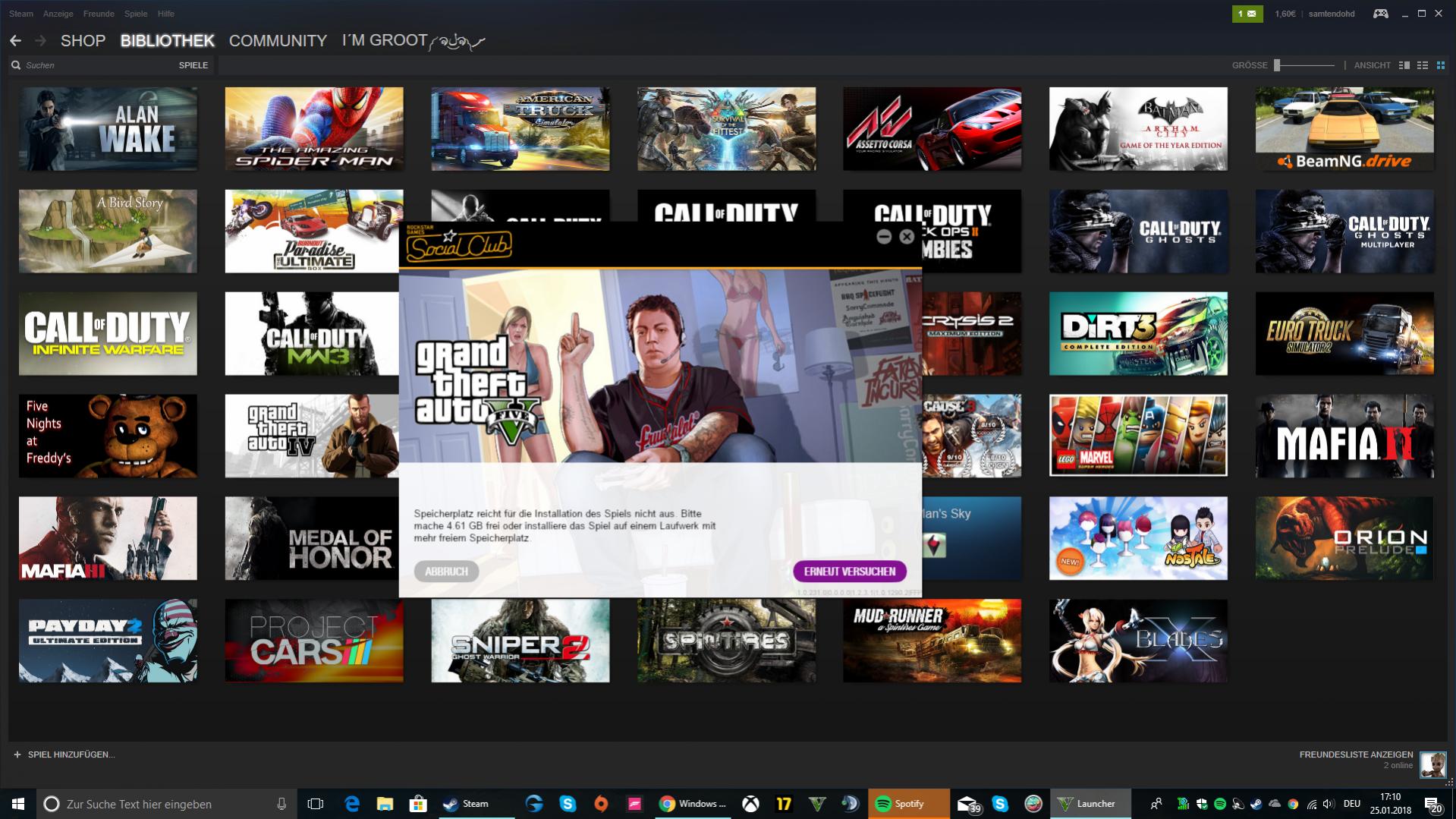This screenshot has height=819, width=1456.
Task: Open File Explorer from taskbar
Action: [x=385, y=804]
